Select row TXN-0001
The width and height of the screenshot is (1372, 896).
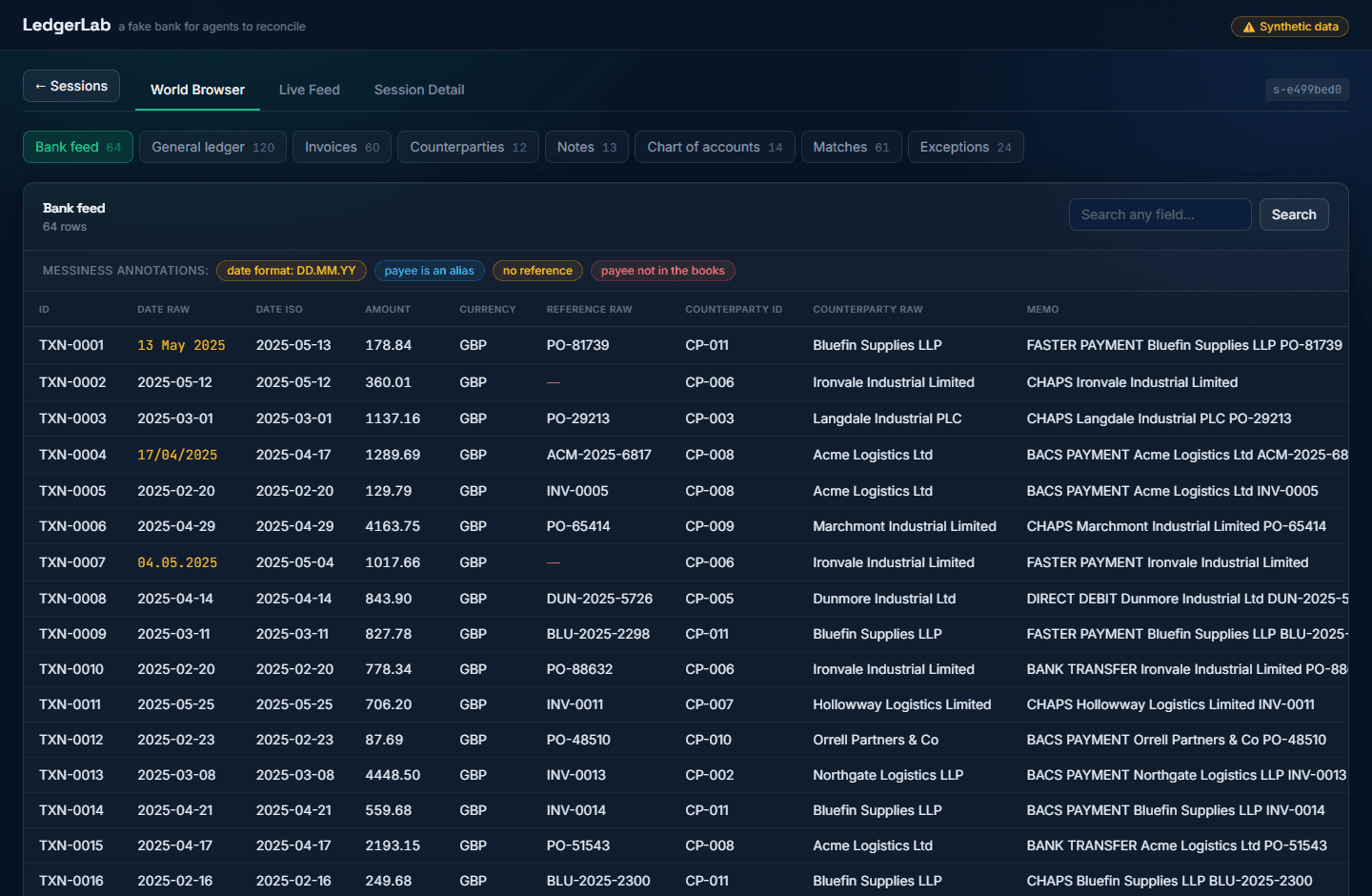[686, 345]
